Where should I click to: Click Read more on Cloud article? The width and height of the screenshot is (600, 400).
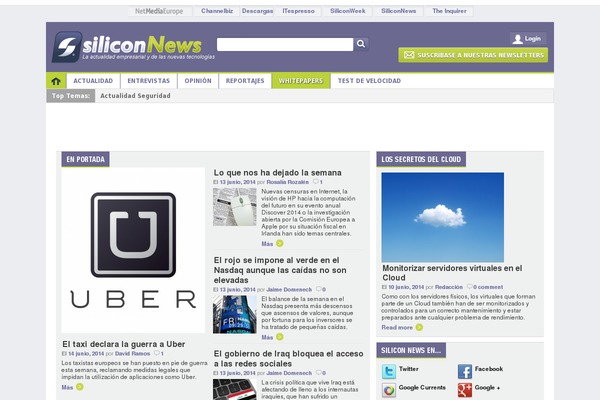coord(397,327)
